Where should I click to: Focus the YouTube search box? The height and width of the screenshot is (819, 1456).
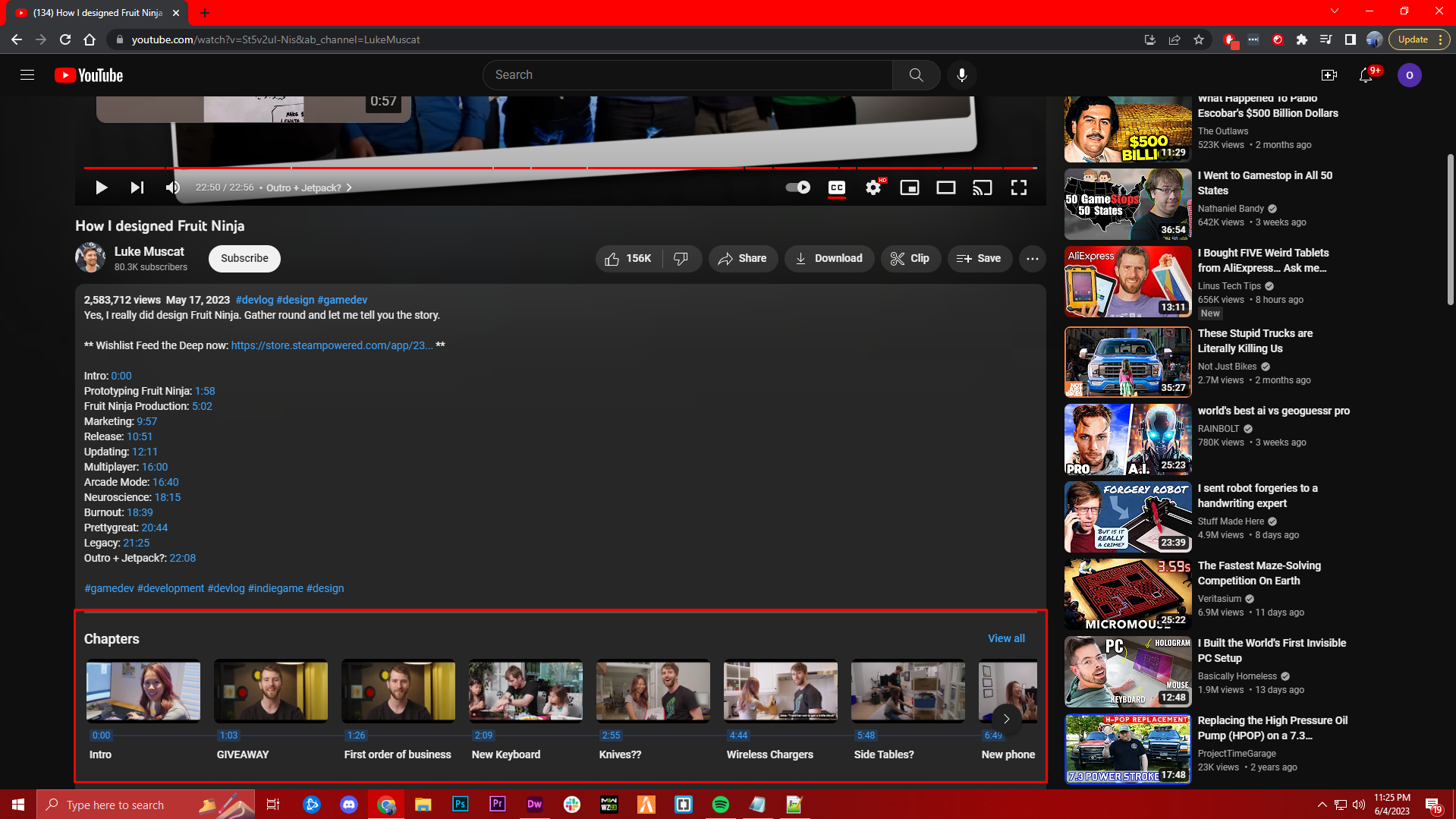pos(687,75)
